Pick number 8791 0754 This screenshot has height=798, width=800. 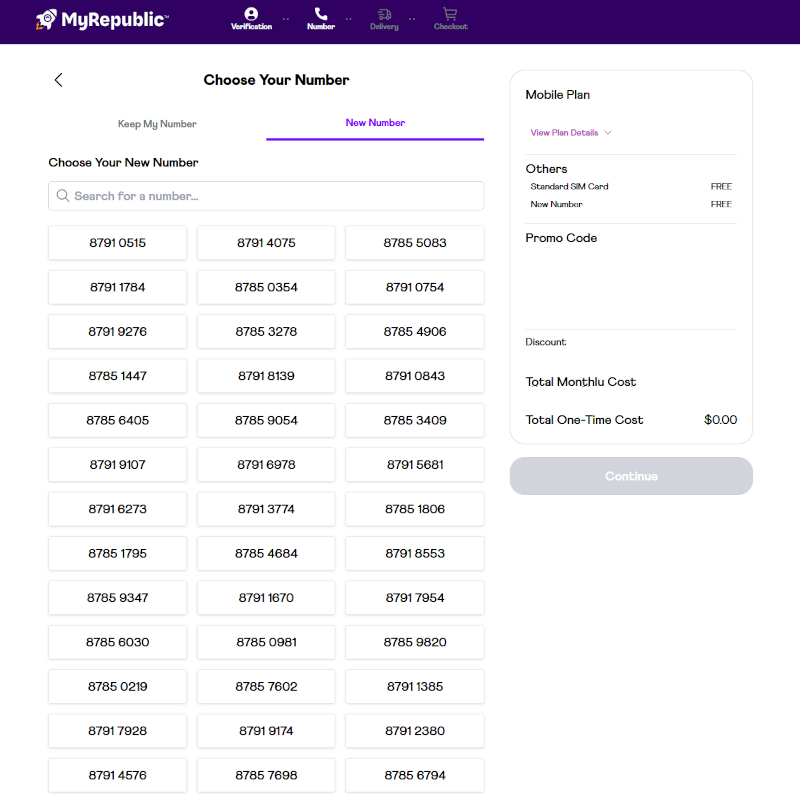point(415,287)
